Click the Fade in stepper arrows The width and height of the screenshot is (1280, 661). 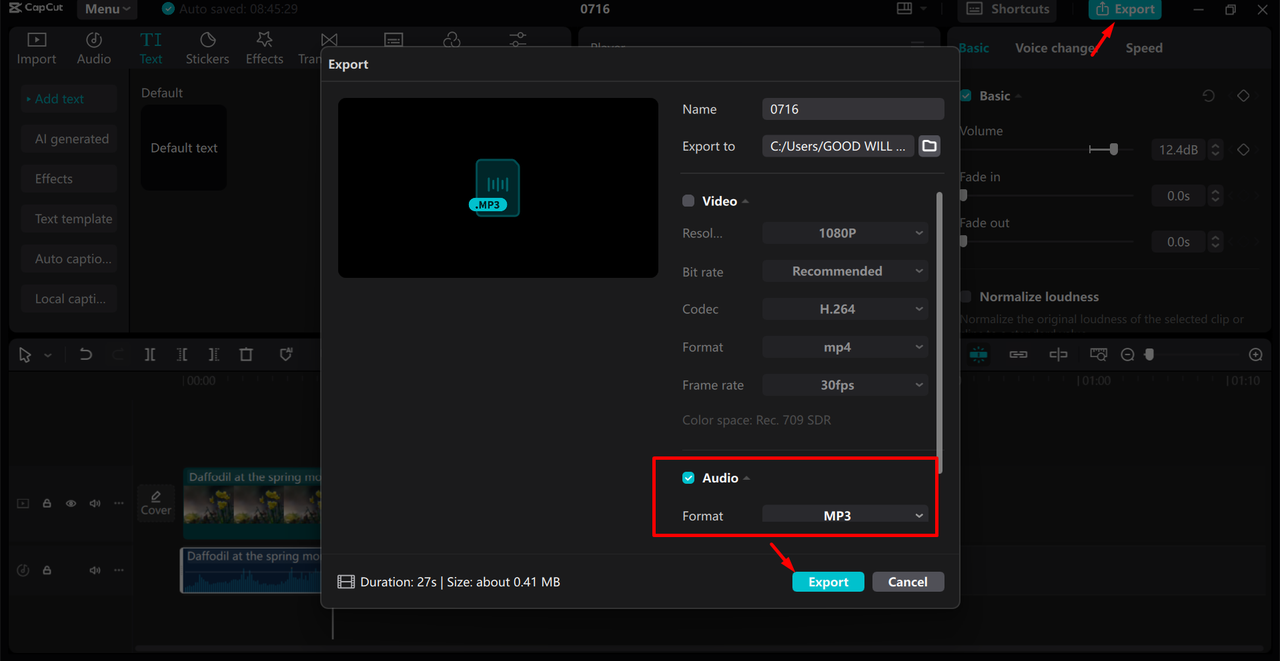(1216, 196)
